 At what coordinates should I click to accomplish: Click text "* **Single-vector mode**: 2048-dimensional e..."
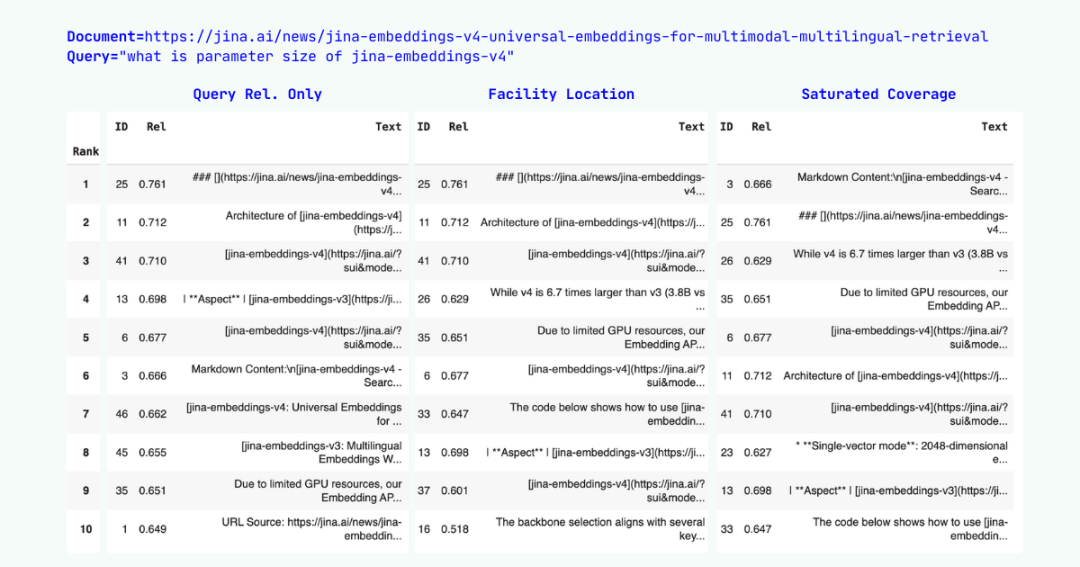coord(901,453)
